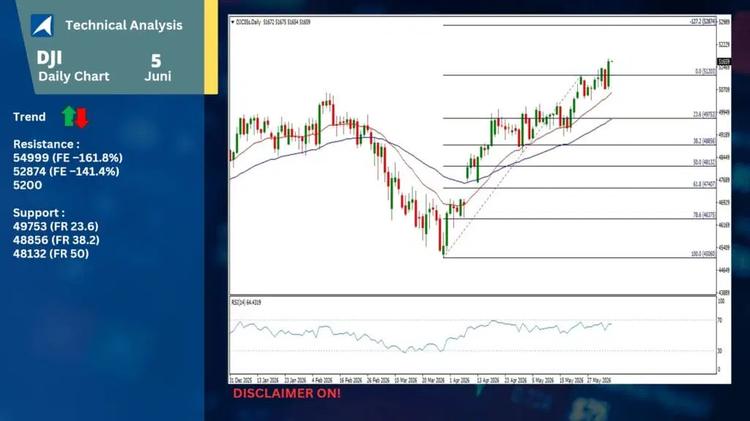Click support level 48132 (FR 50)
750x421 pixels.
click(x=51, y=254)
